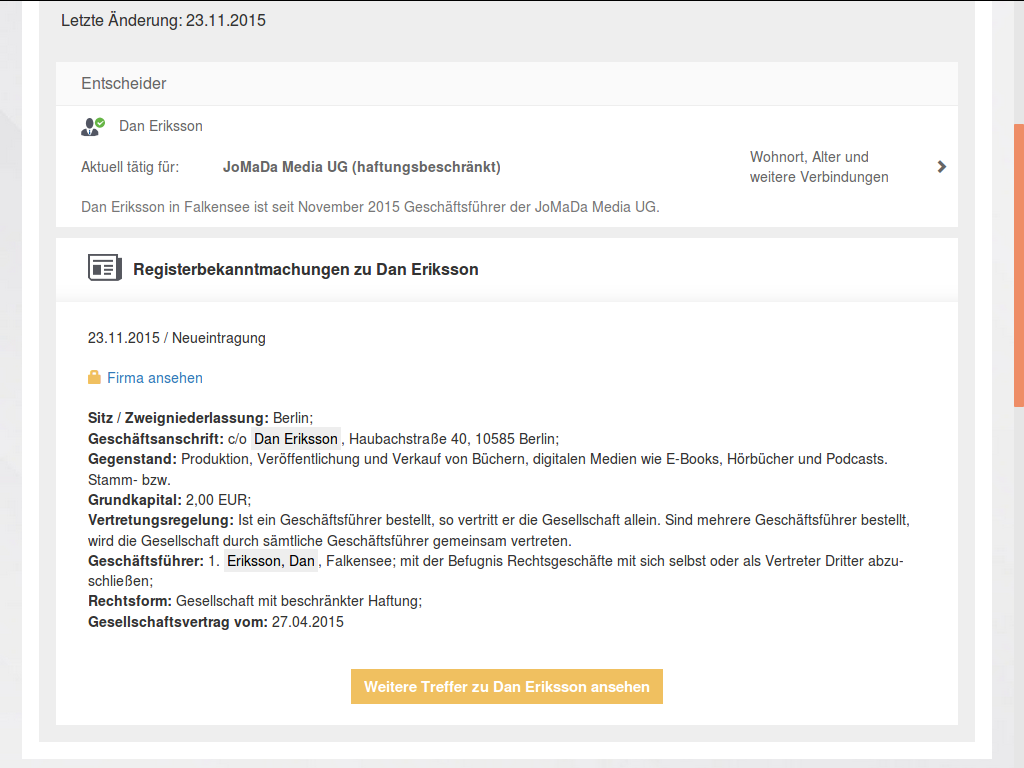Click the orange scrollbar on the right edge

tap(1018, 265)
